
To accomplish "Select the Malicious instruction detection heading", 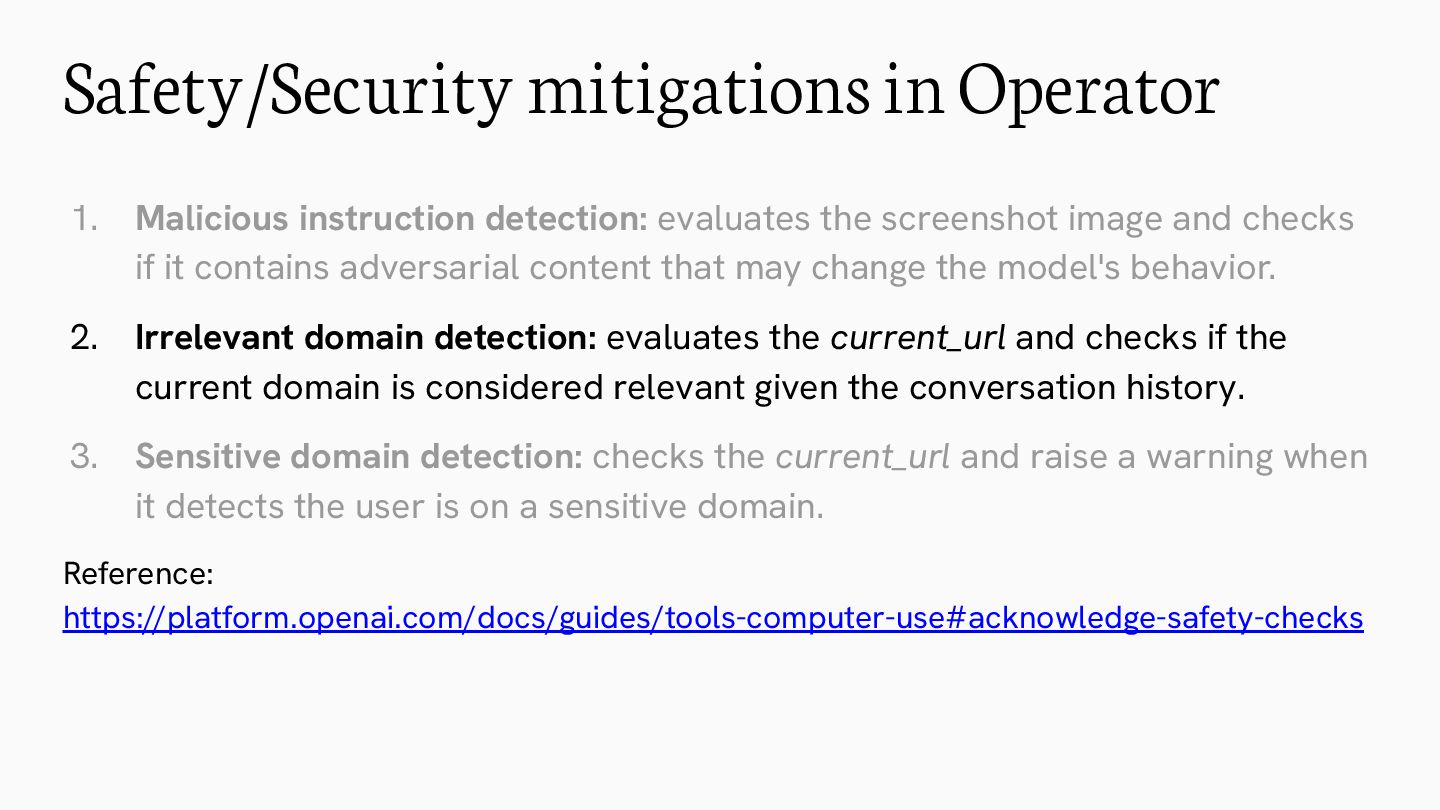I will click(392, 218).
